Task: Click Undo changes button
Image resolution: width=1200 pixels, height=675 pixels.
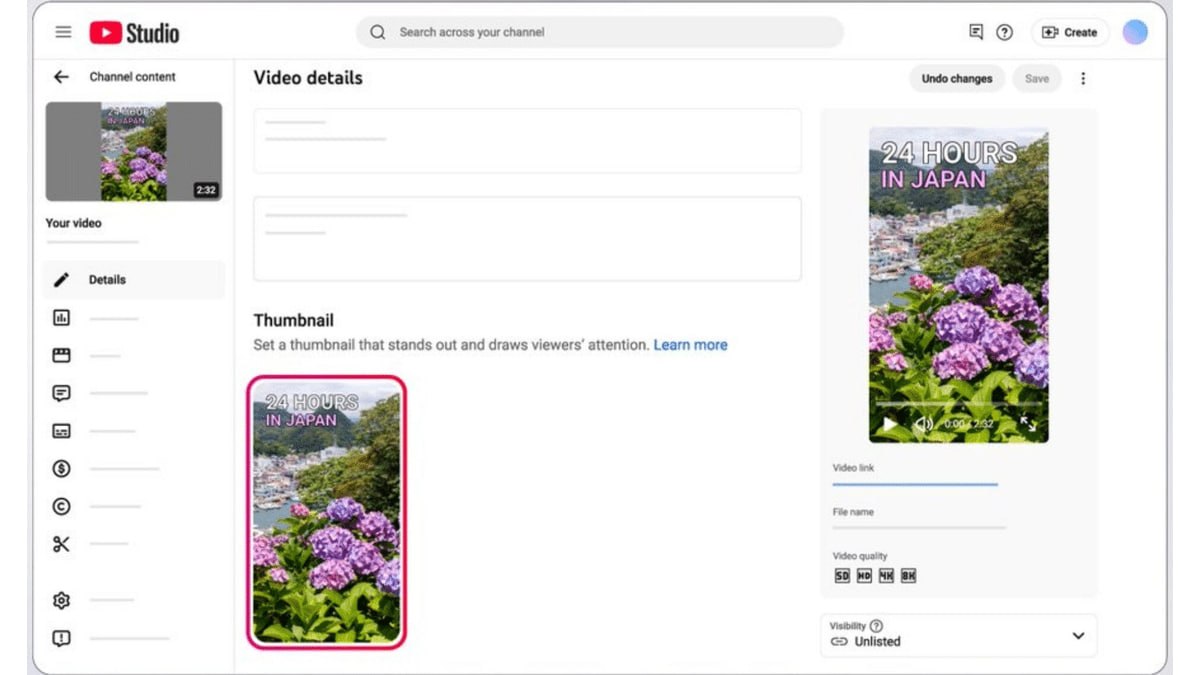Action: pos(957,78)
